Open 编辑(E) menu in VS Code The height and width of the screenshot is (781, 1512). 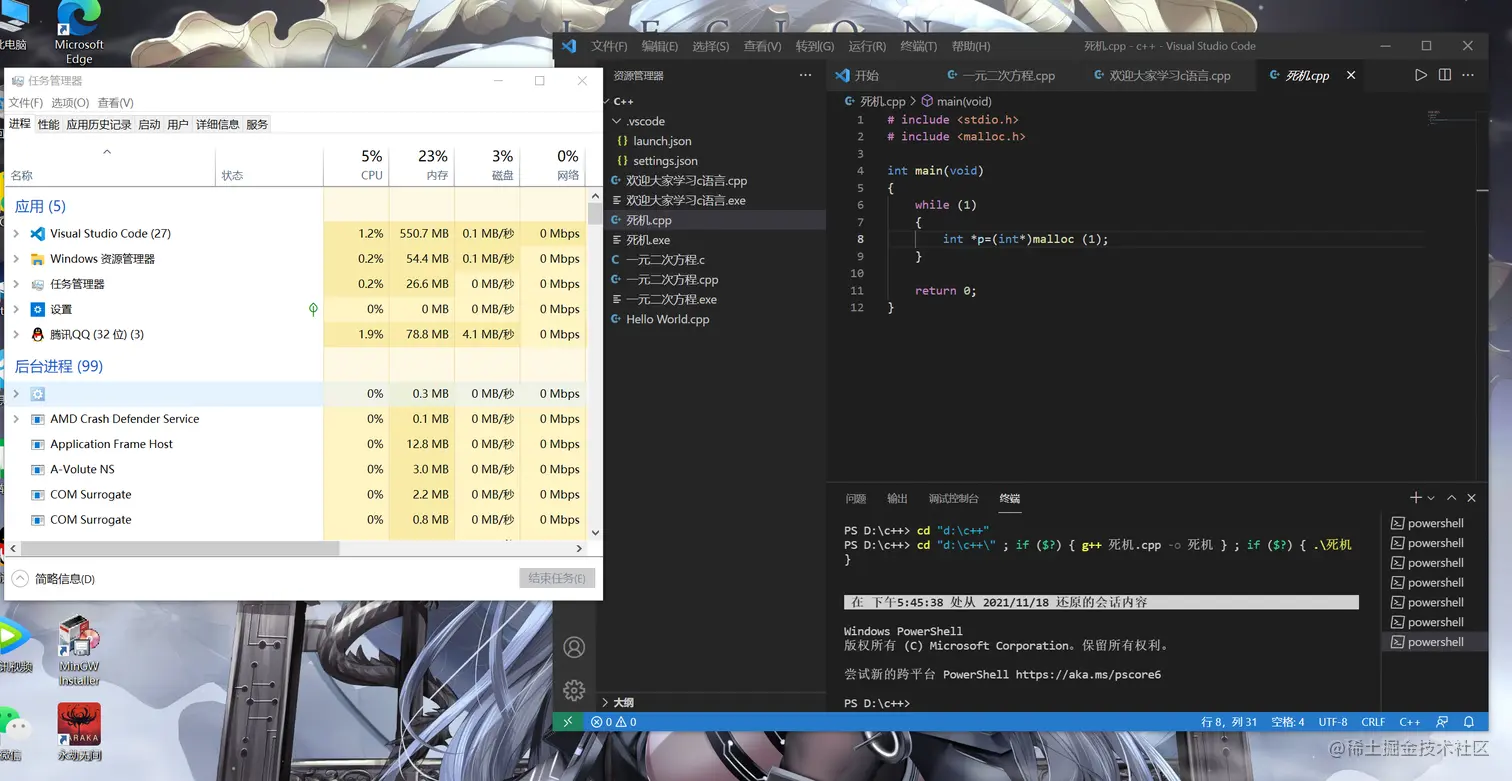659,46
